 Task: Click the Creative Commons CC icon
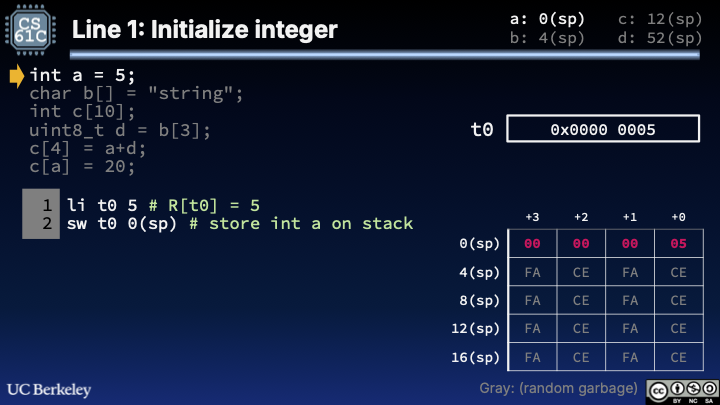click(658, 389)
